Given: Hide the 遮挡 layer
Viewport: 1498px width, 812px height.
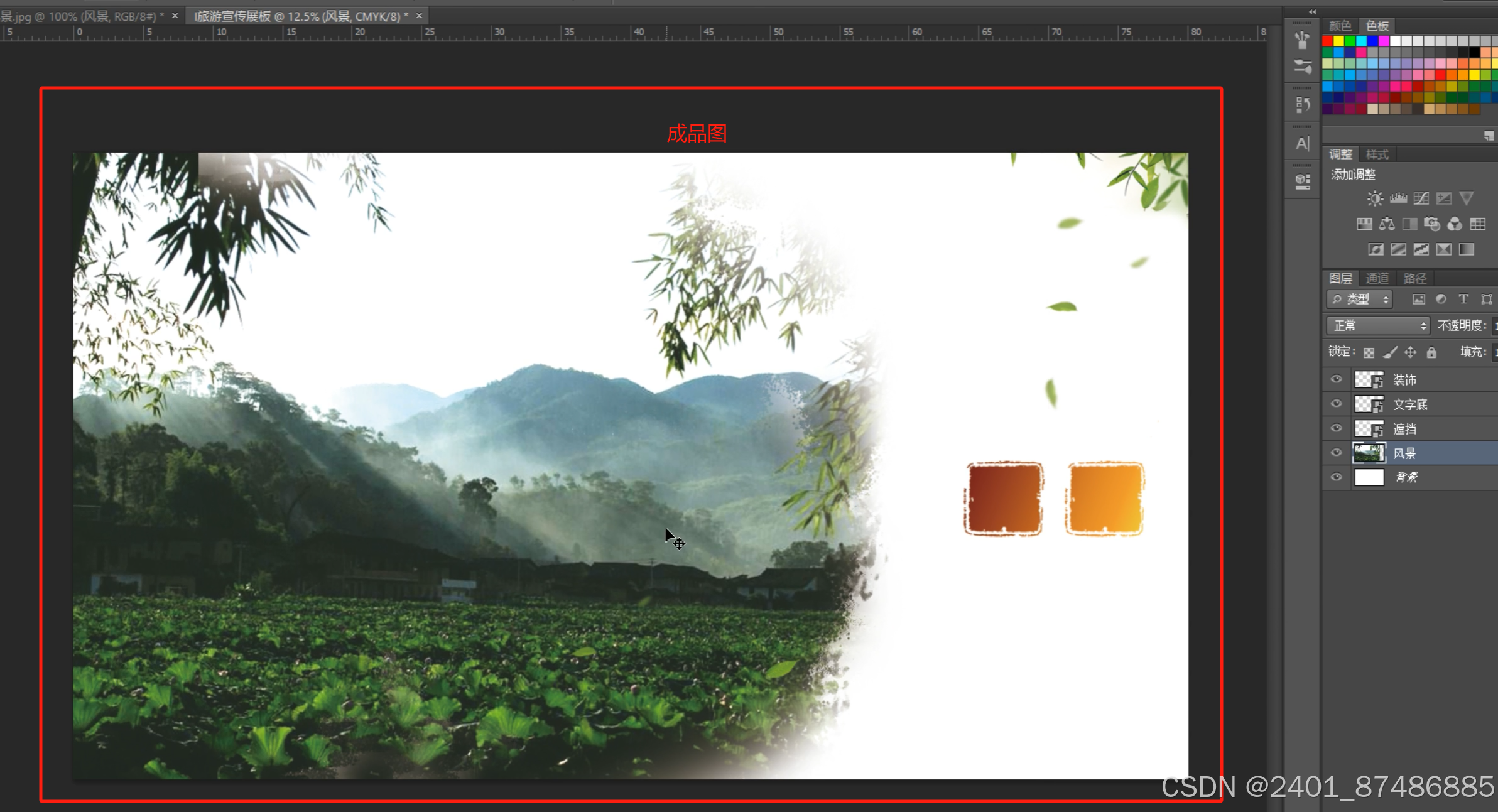Looking at the screenshot, I should [x=1337, y=428].
